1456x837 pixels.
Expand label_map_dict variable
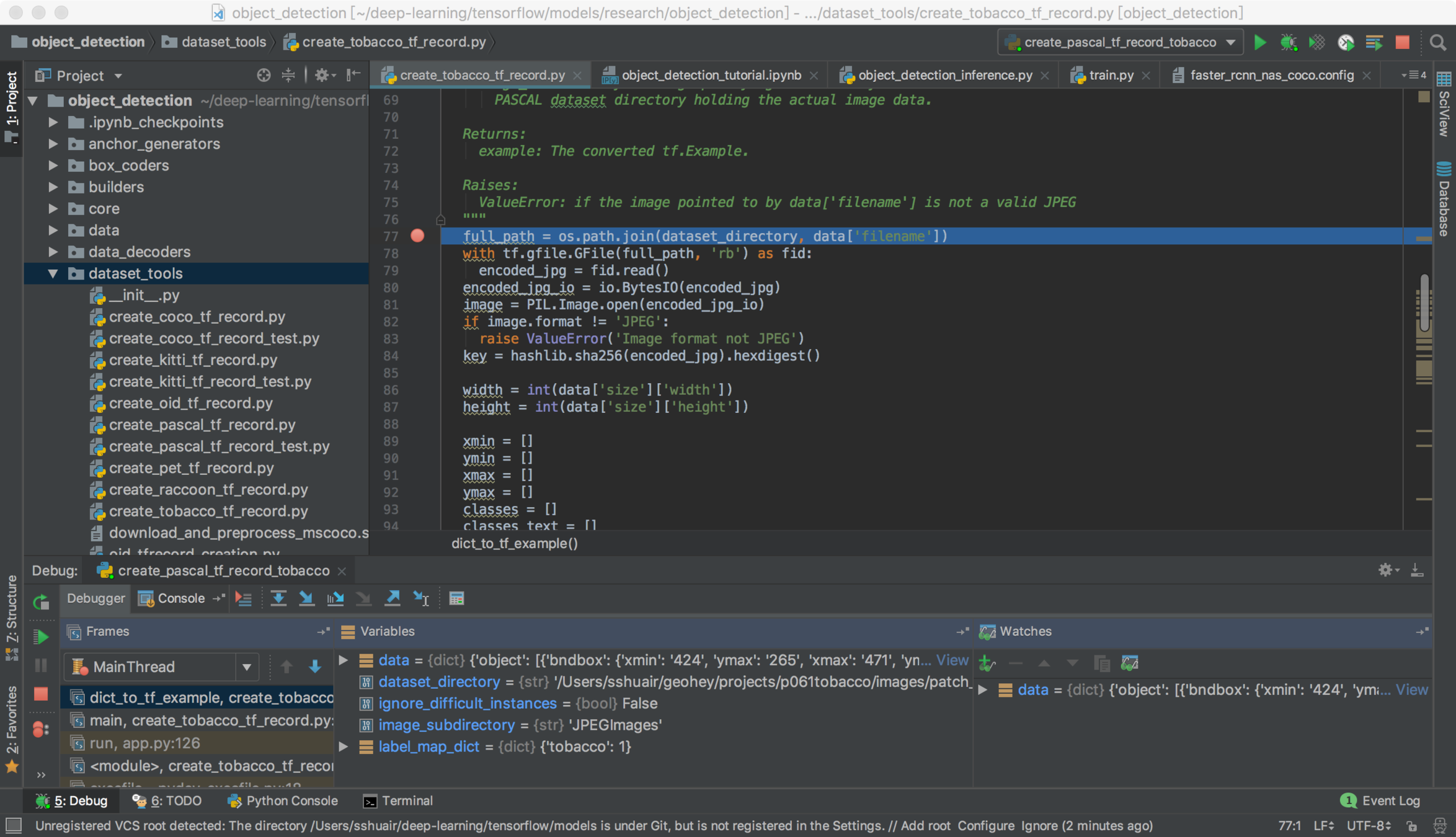[x=343, y=746]
